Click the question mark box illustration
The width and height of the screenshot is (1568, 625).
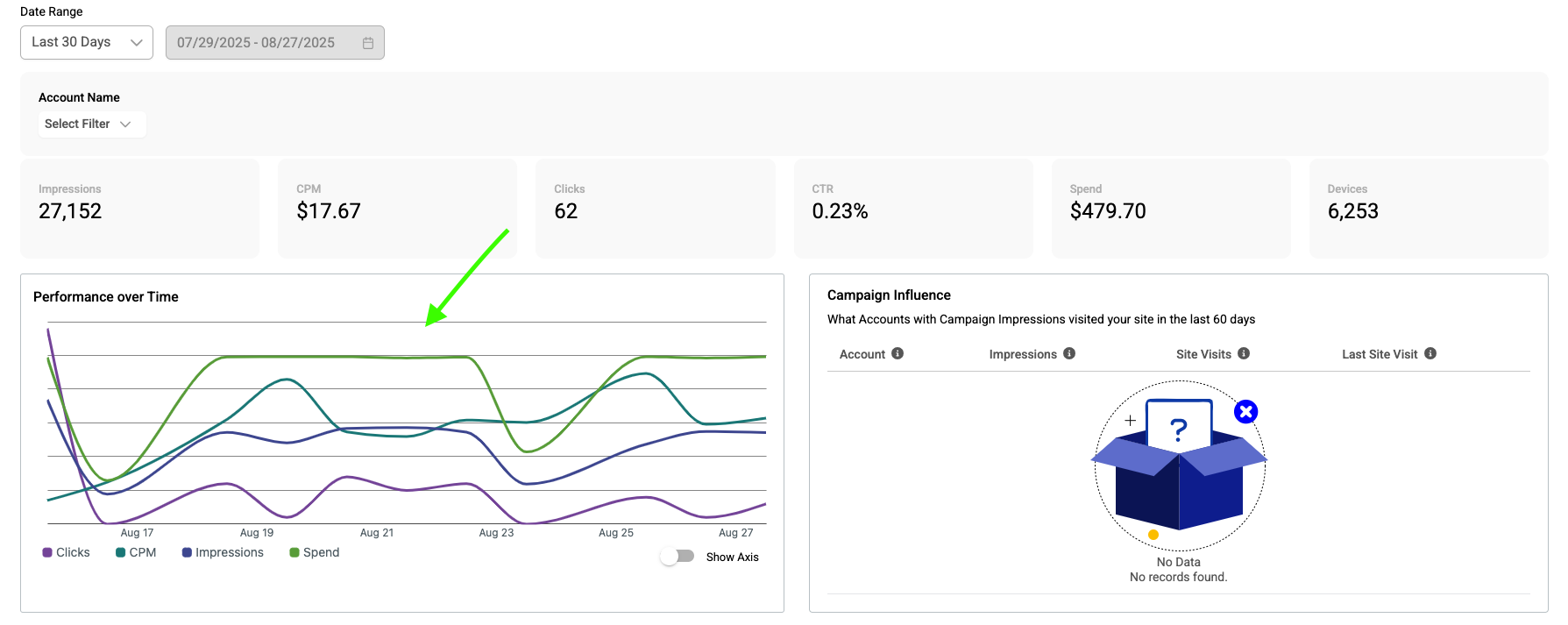click(x=1179, y=462)
